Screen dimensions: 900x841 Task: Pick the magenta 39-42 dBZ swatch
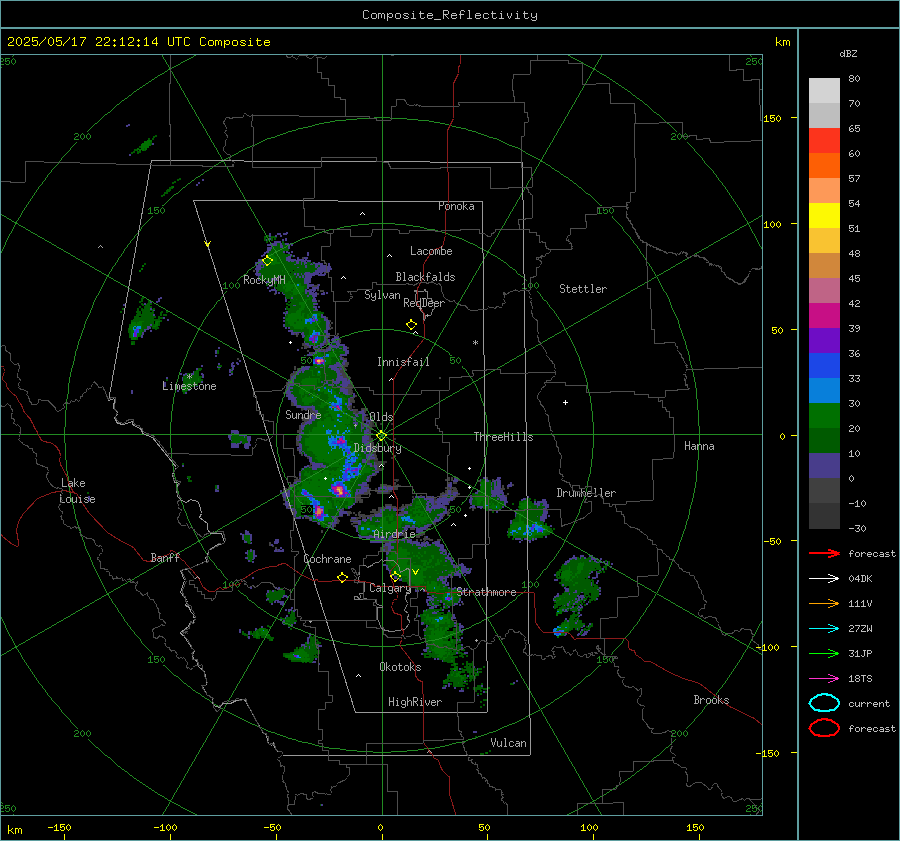(x=824, y=316)
